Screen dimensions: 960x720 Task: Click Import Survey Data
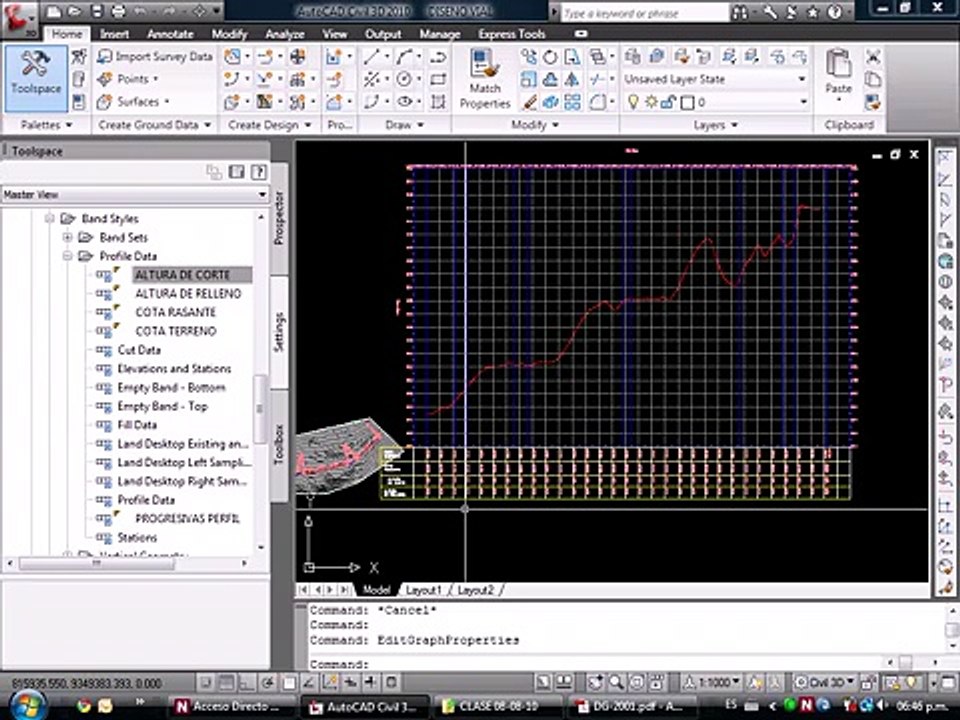(155, 56)
